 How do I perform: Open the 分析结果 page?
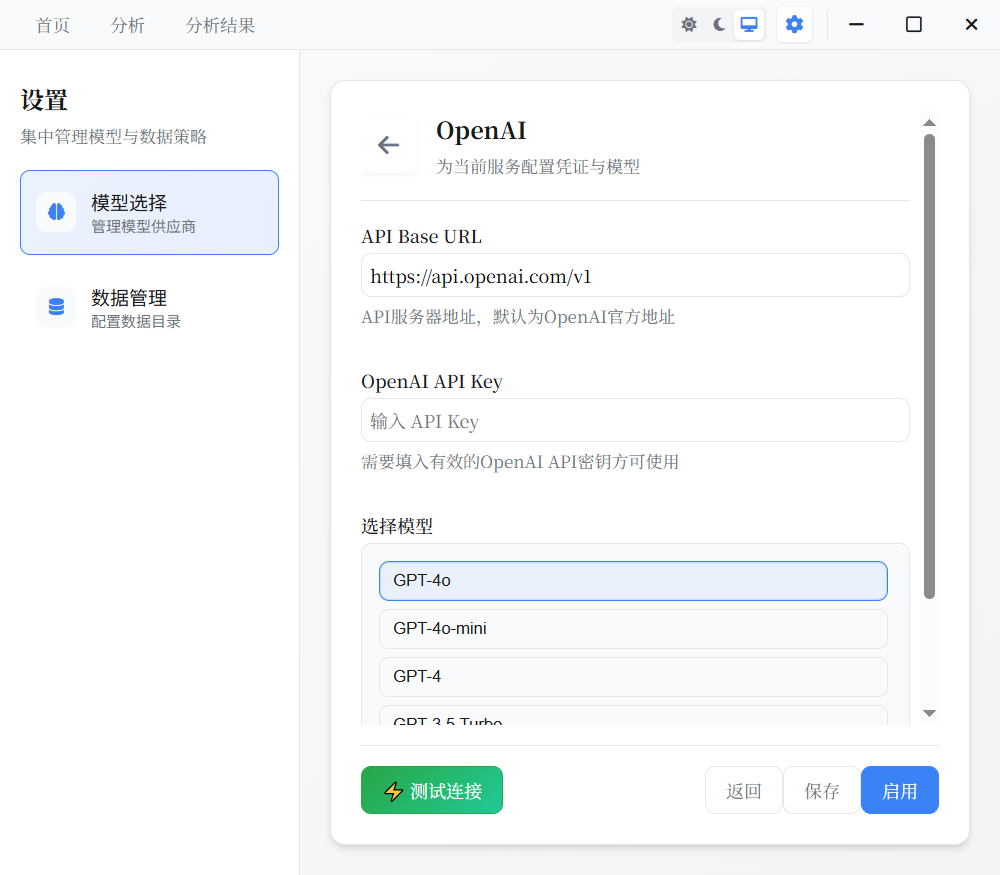(220, 25)
